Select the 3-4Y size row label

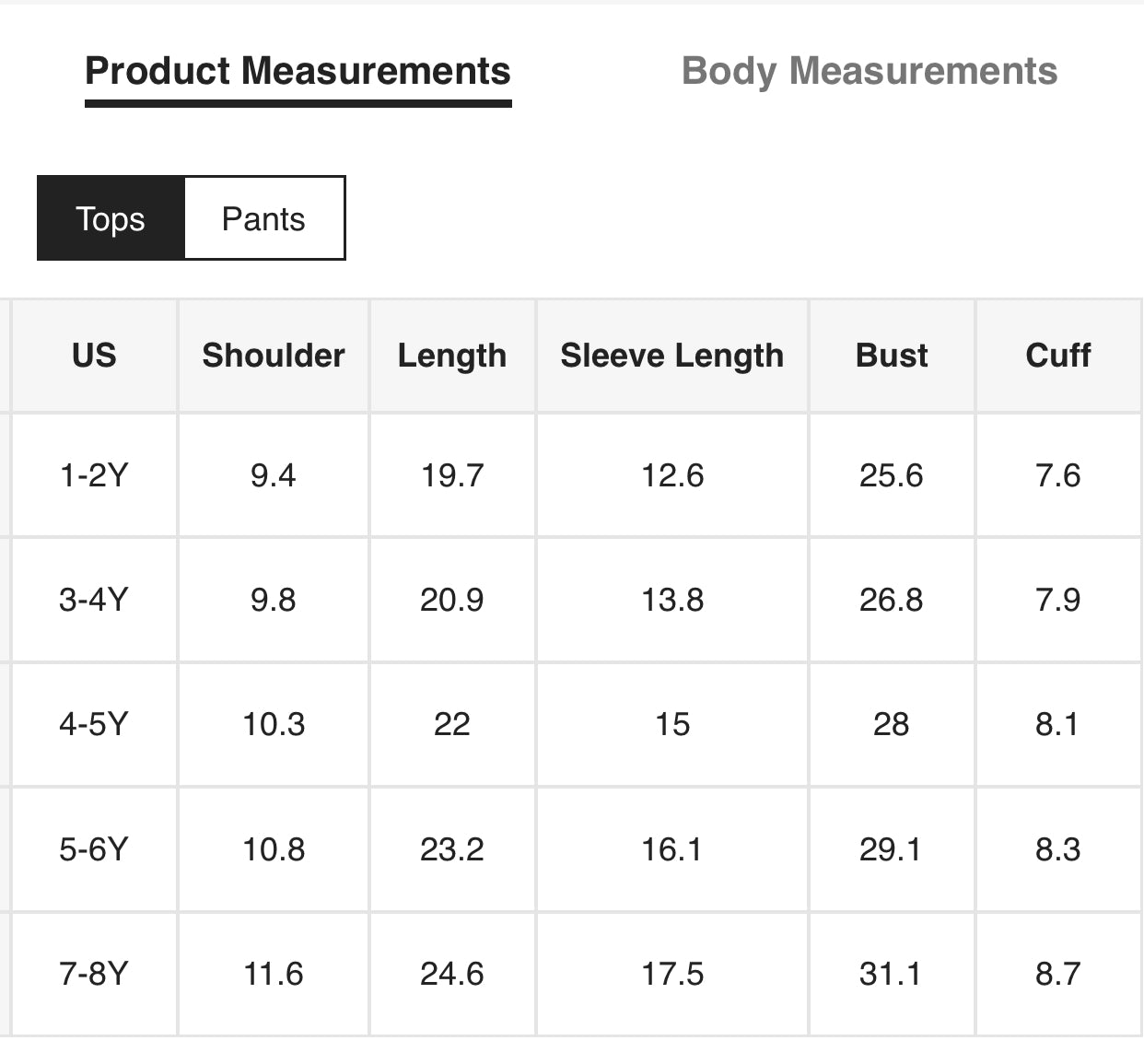(x=94, y=600)
